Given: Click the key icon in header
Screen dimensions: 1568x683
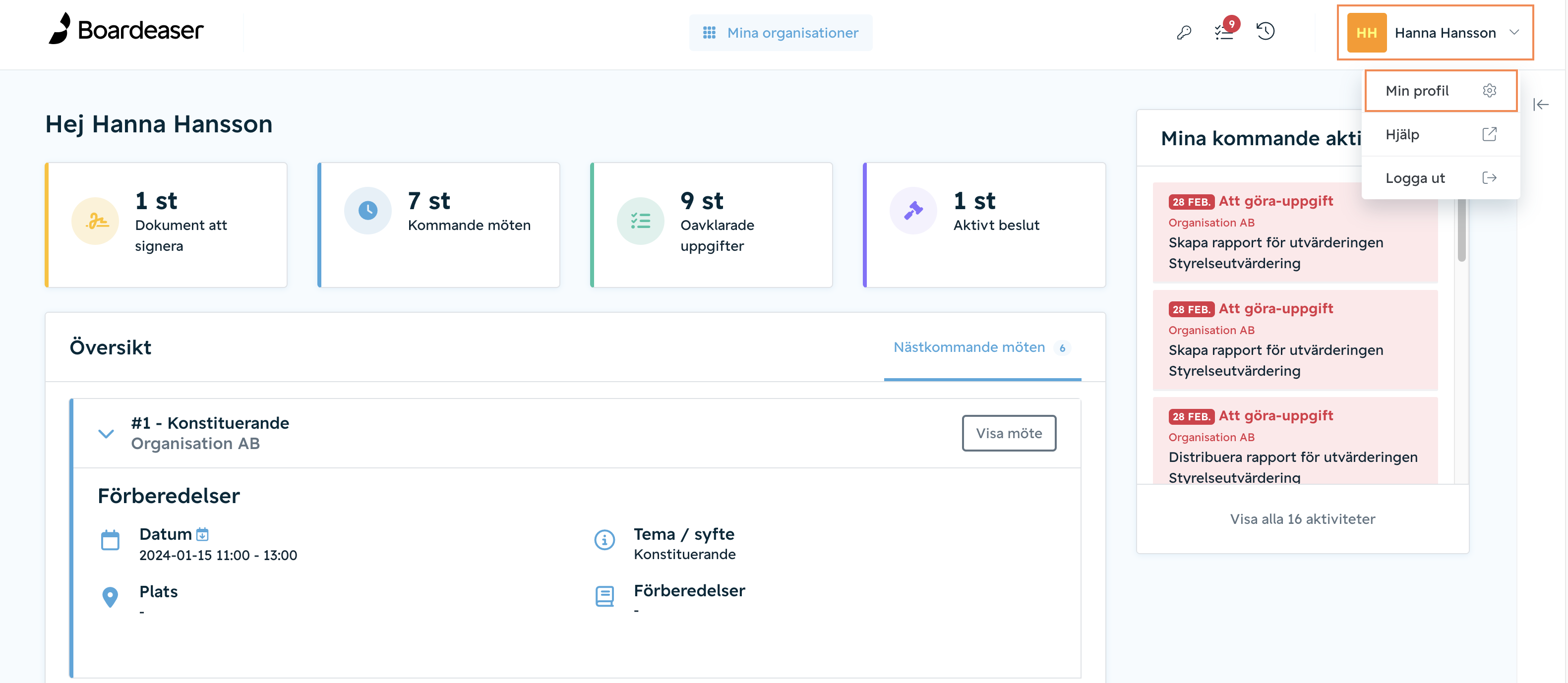Looking at the screenshot, I should [x=1184, y=32].
